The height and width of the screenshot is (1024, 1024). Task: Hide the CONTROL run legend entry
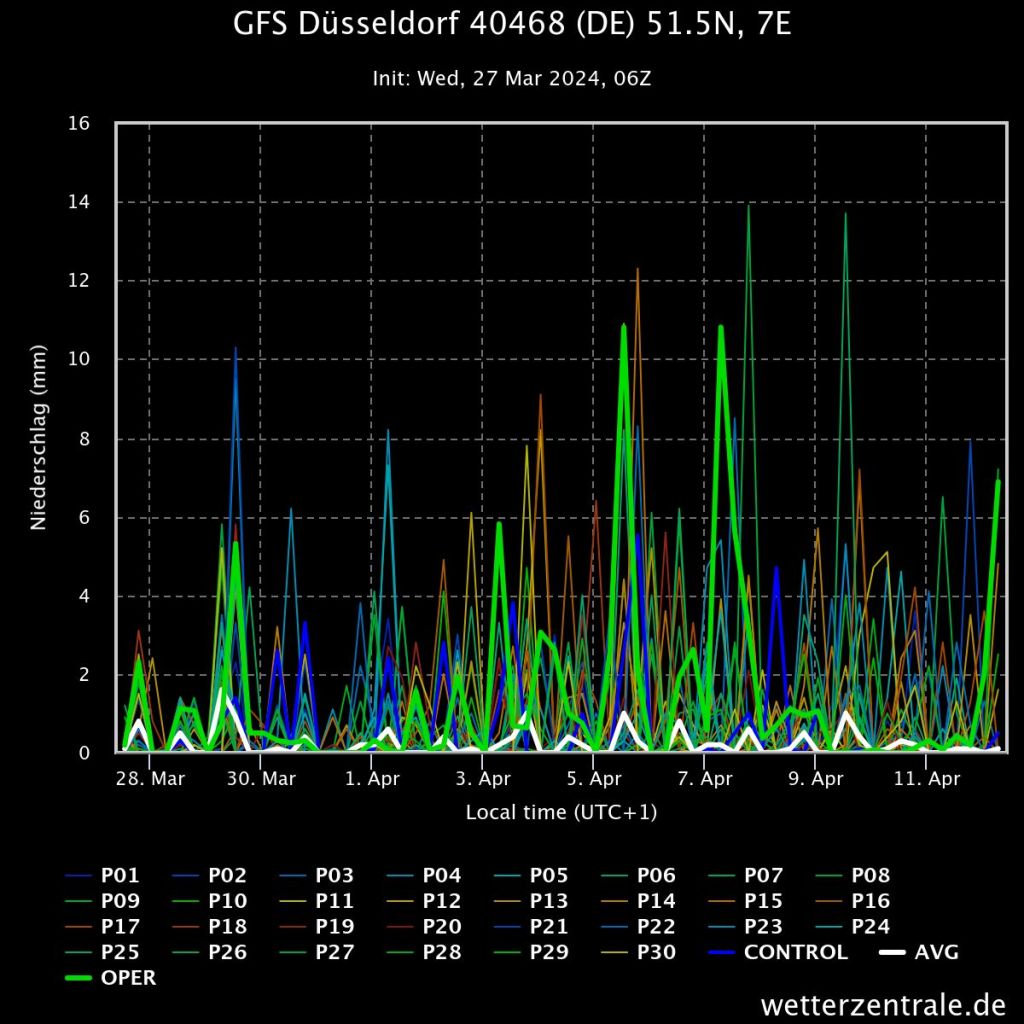(x=795, y=952)
